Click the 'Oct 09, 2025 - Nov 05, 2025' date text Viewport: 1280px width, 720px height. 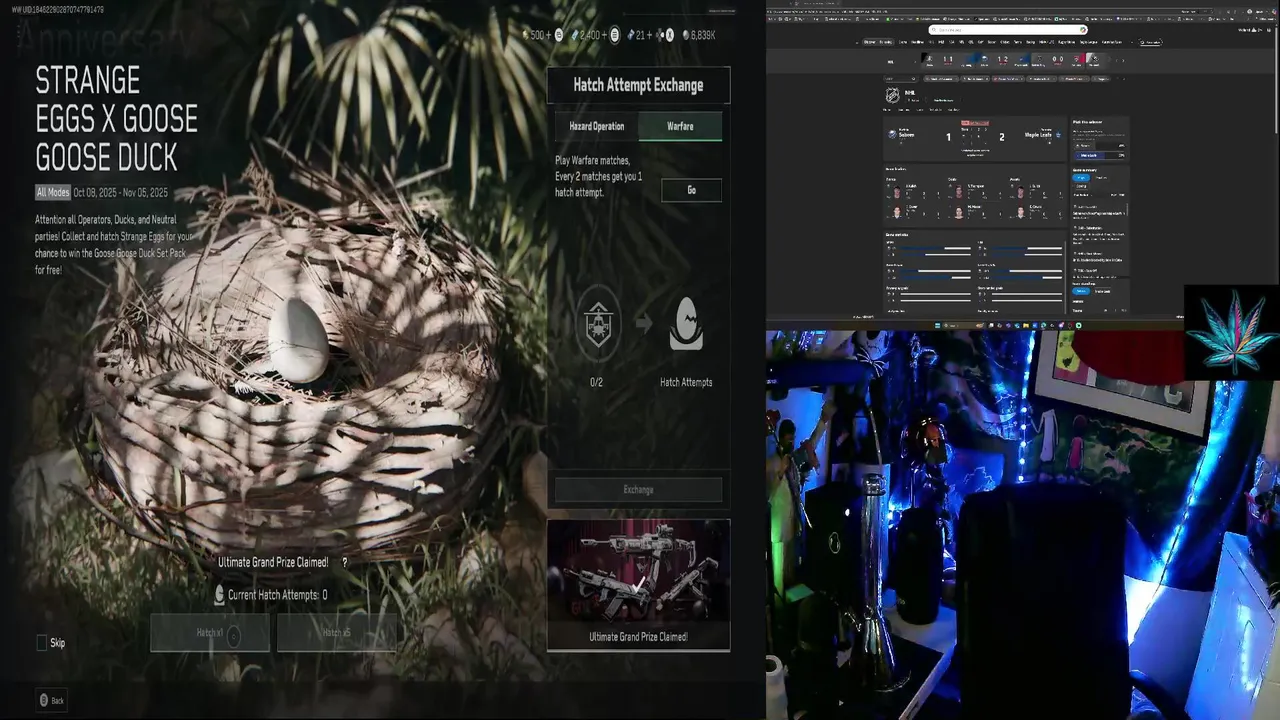tap(120, 192)
